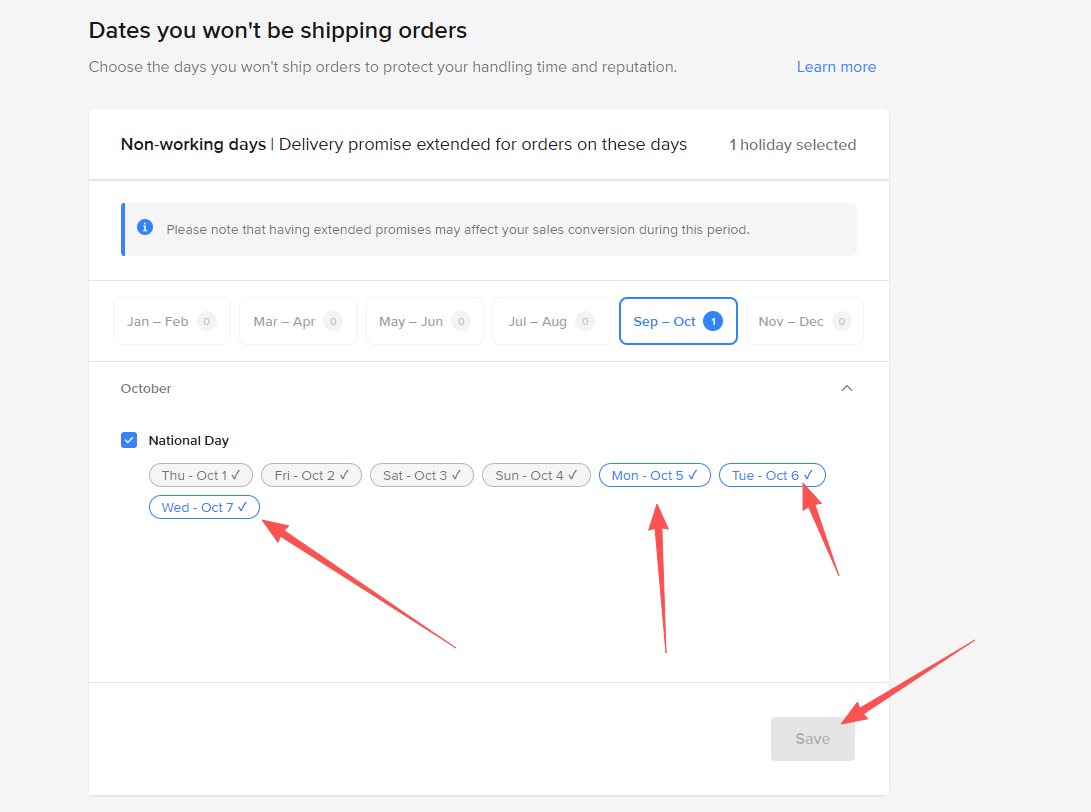Screen dimensions: 1091x812
Task: Switch to the Jan – Feb tab
Action: pos(172,321)
